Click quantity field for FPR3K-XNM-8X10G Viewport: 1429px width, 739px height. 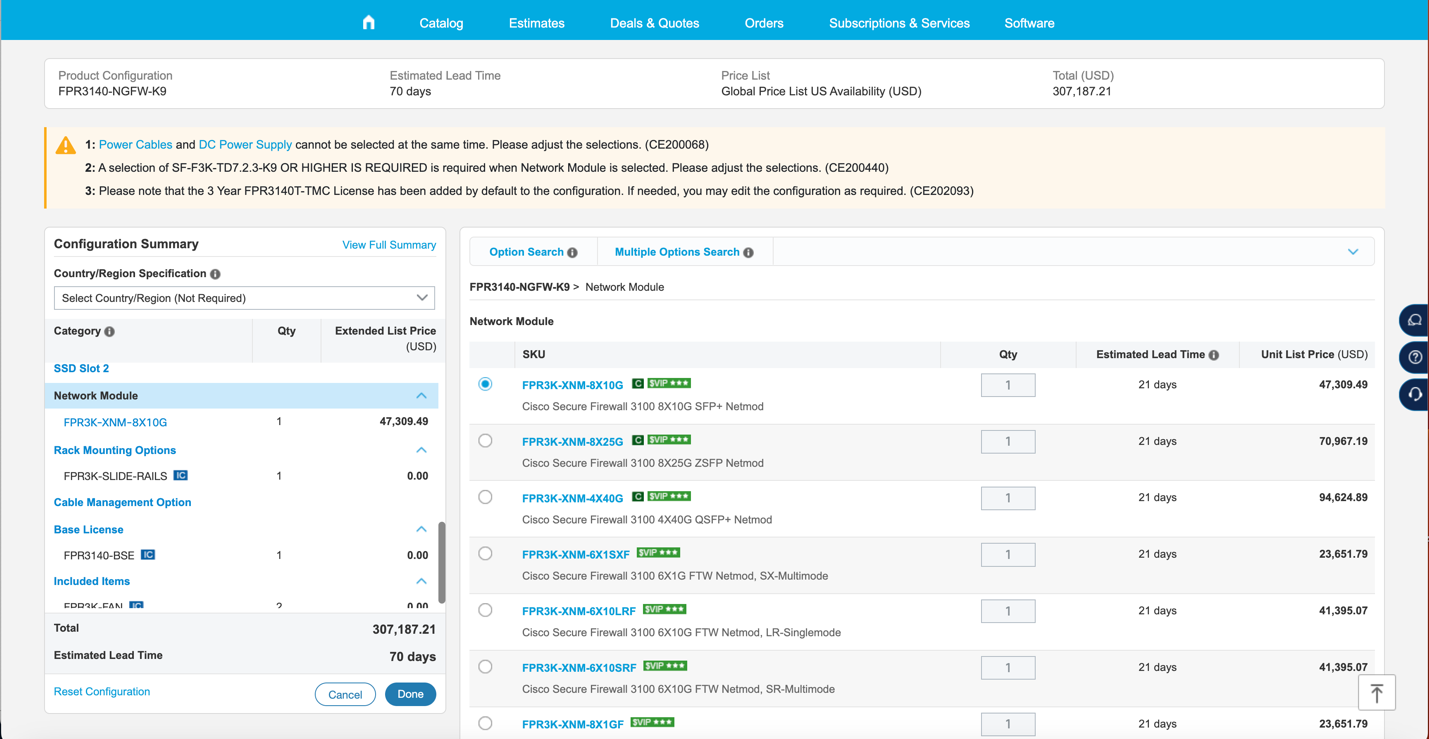pyautogui.click(x=1008, y=385)
